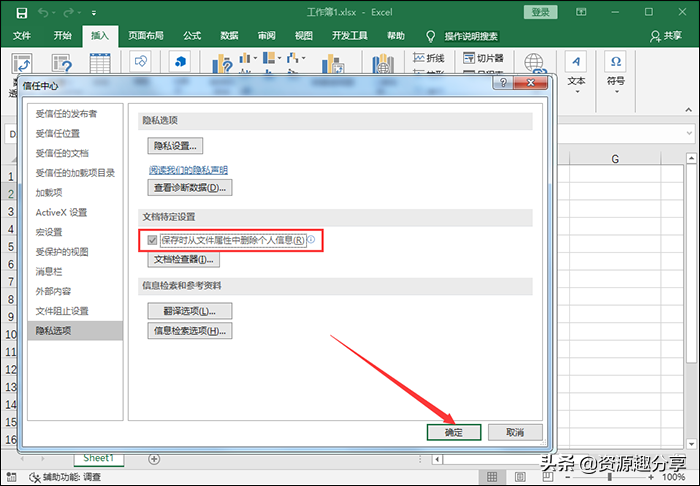The image size is (700, 486).
Task: Open the 阅读我们的隐私声明 link
Action: pyautogui.click(x=188, y=170)
